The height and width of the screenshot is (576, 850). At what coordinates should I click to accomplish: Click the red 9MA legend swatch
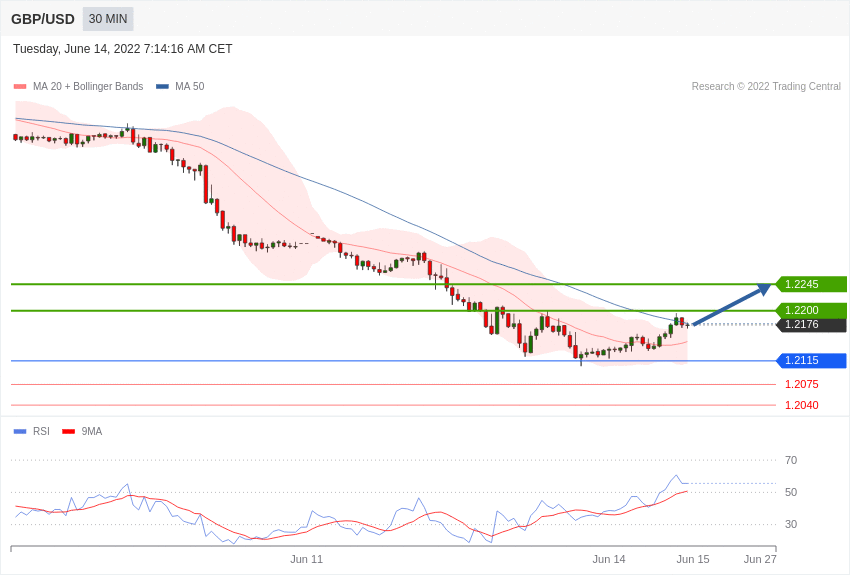point(68,431)
